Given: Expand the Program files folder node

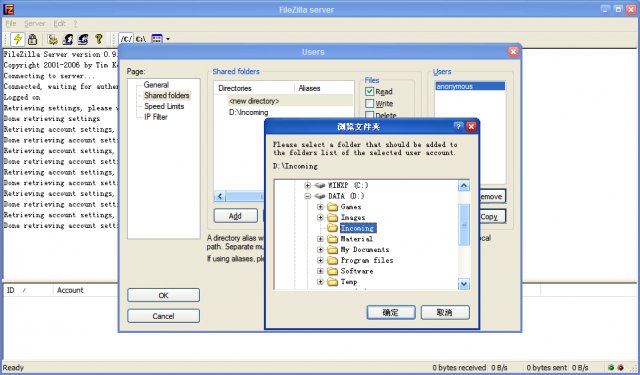Looking at the screenshot, I should 320,260.
